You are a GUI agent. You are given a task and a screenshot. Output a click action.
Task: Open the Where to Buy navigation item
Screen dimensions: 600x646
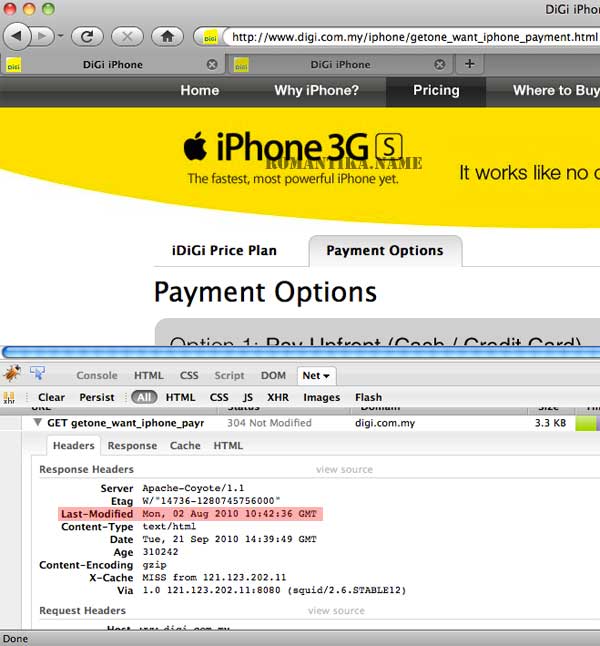(556, 90)
